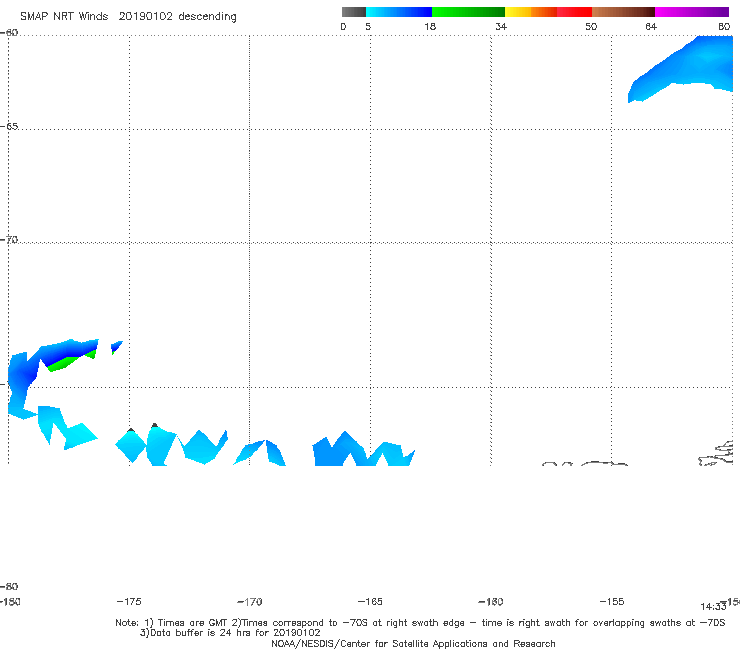
Task: Click the brown 50-64 segment of the color bar
Action: (623, 12)
